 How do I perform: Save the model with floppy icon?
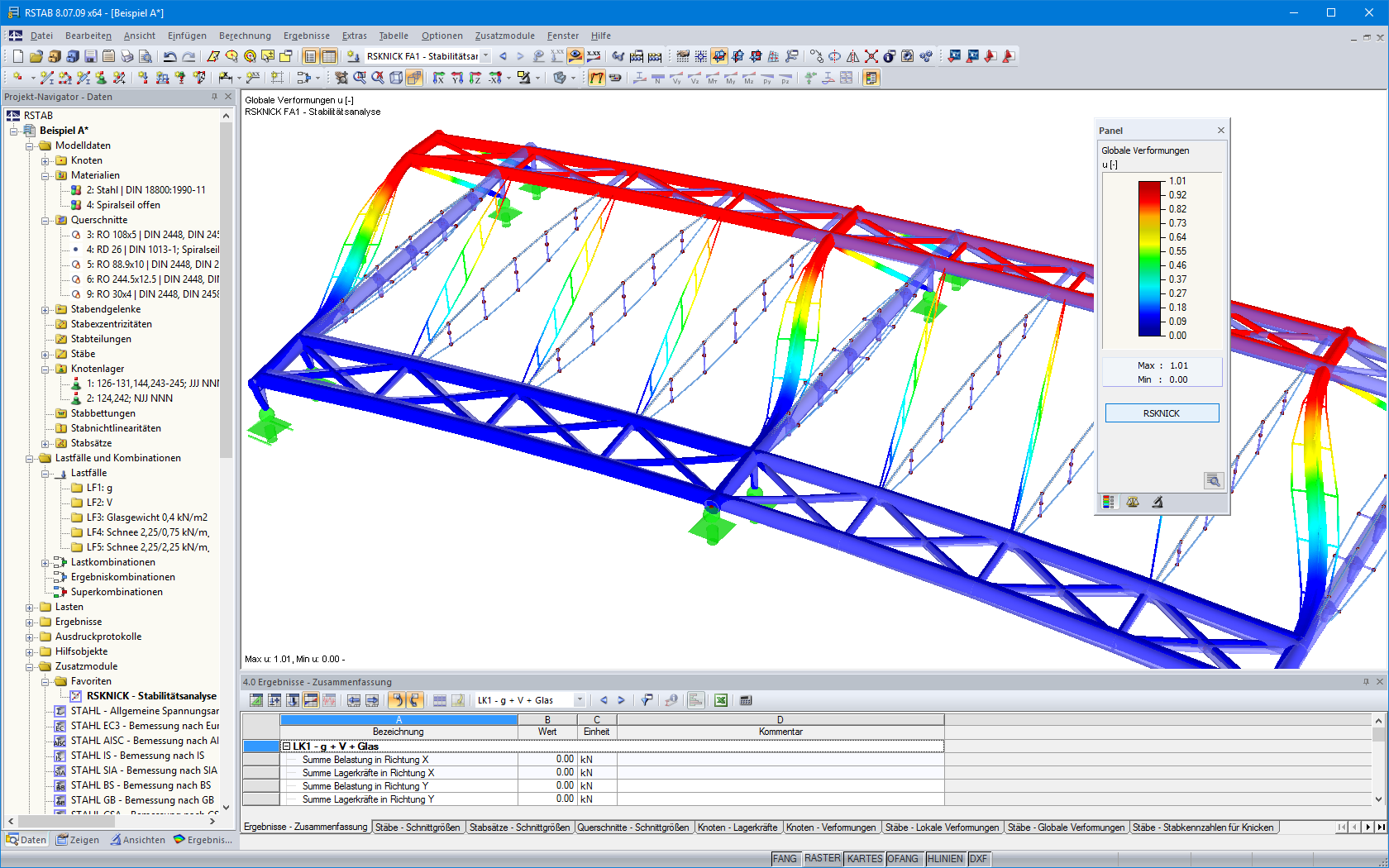point(91,56)
